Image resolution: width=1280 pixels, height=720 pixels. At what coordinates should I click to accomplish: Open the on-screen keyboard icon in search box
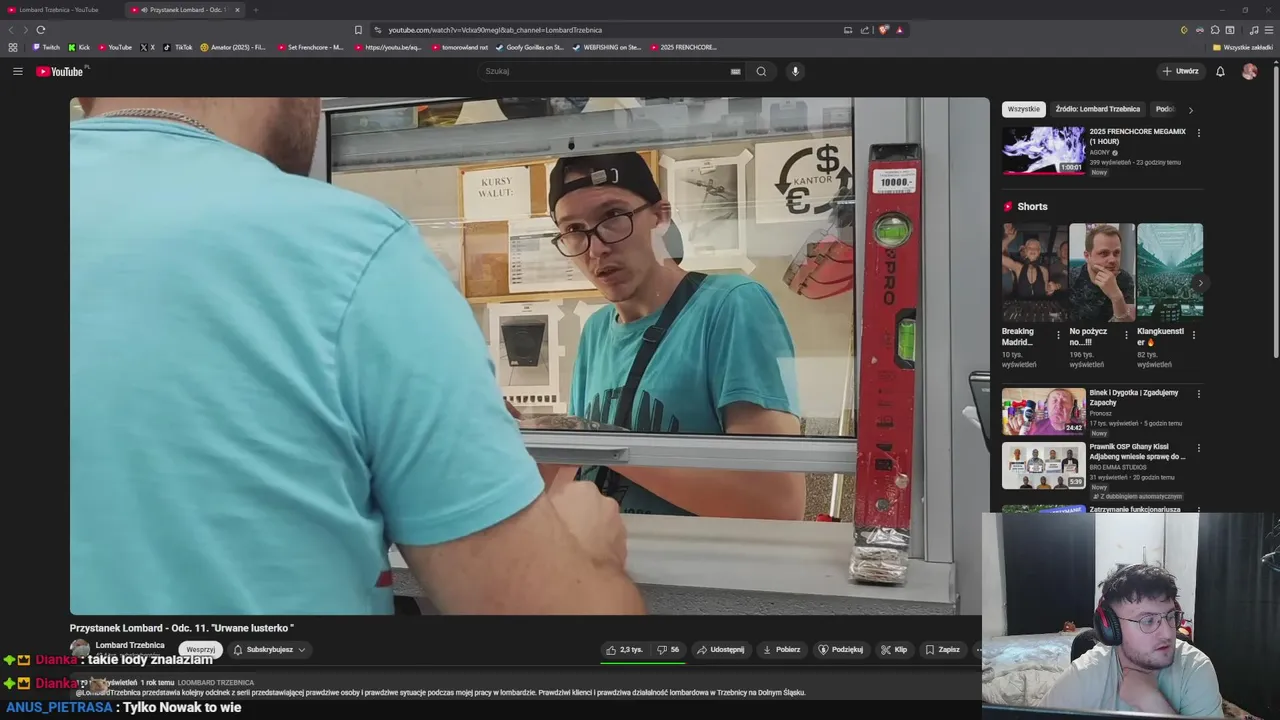pyautogui.click(x=735, y=71)
